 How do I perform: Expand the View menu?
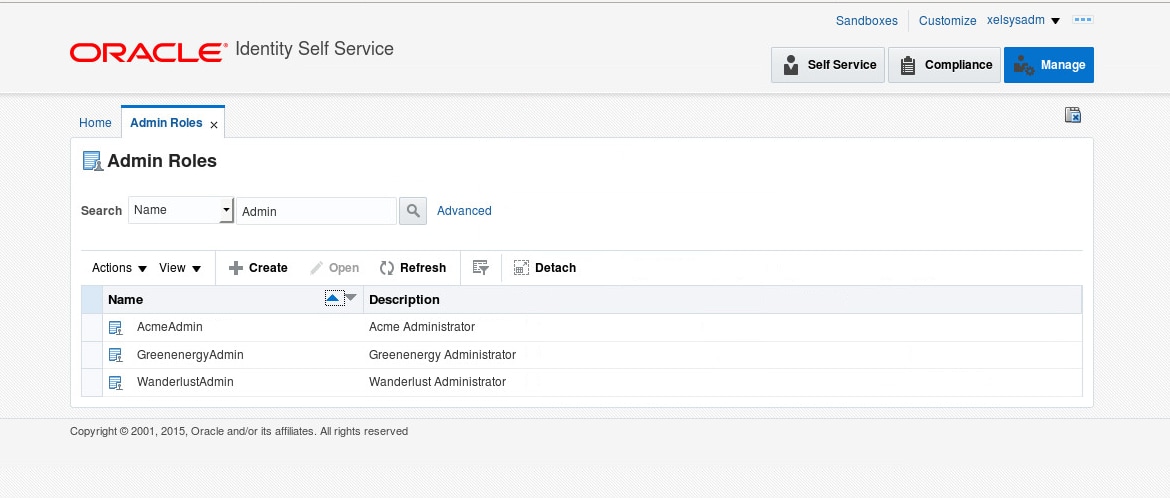coord(180,268)
